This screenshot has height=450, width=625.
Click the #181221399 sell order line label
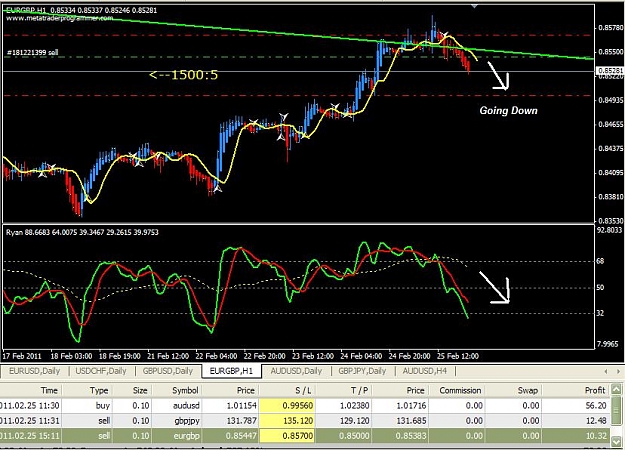[x=33, y=52]
